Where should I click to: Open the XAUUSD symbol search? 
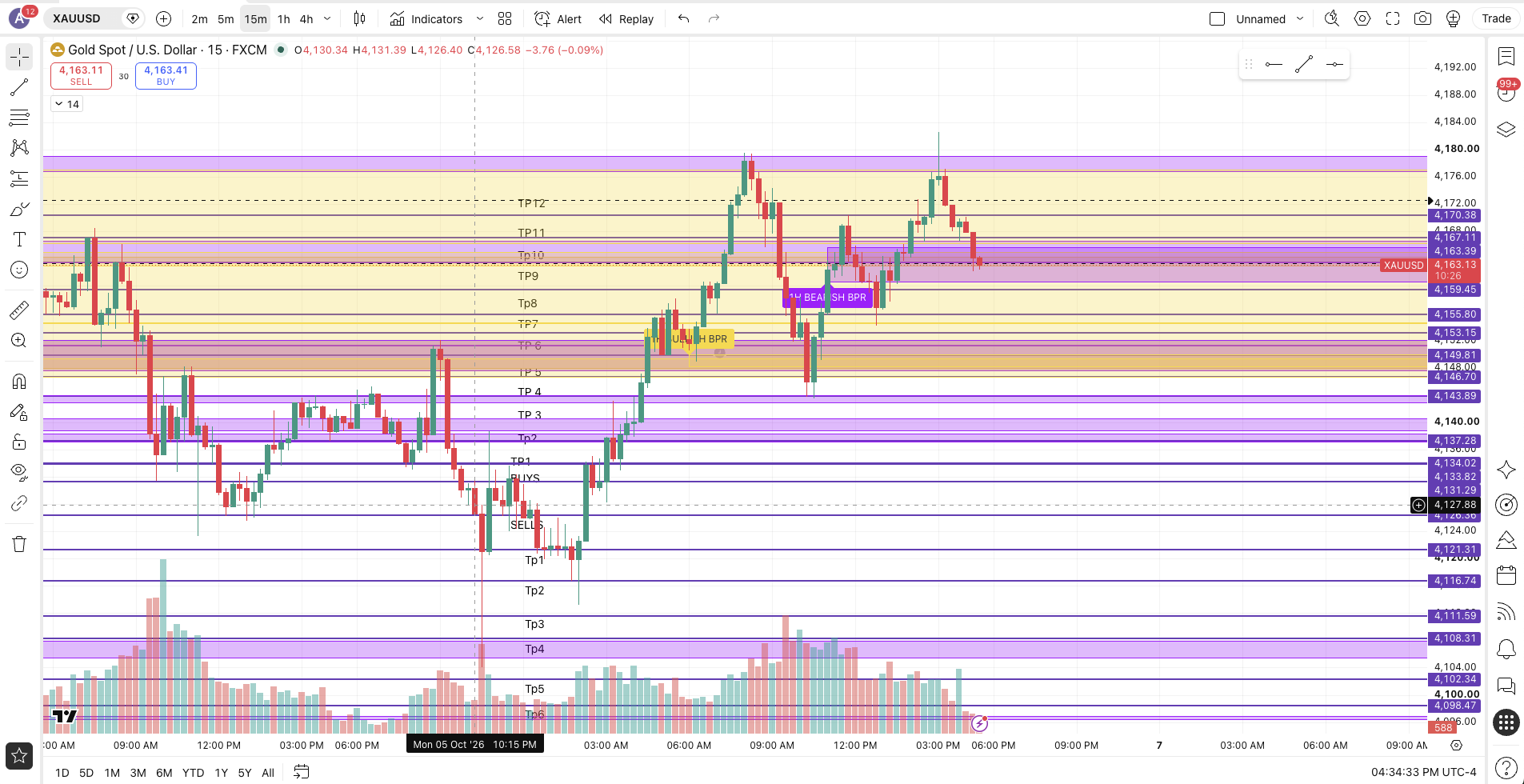pyautogui.click(x=77, y=18)
